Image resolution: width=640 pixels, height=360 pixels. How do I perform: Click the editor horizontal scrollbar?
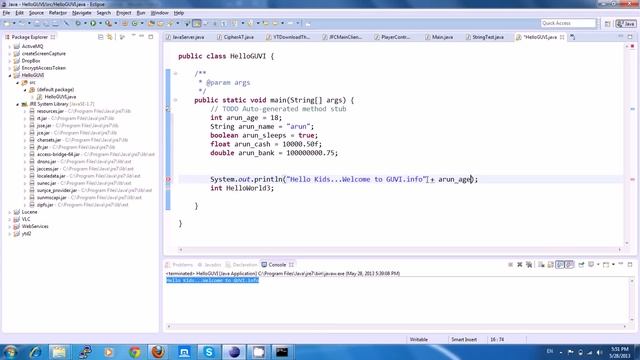[x=400, y=249]
